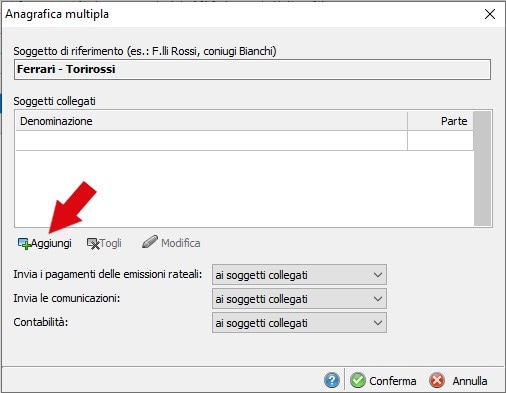The image size is (506, 393).
Task: Click the Modifica pencil button
Action: tap(171, 243)
